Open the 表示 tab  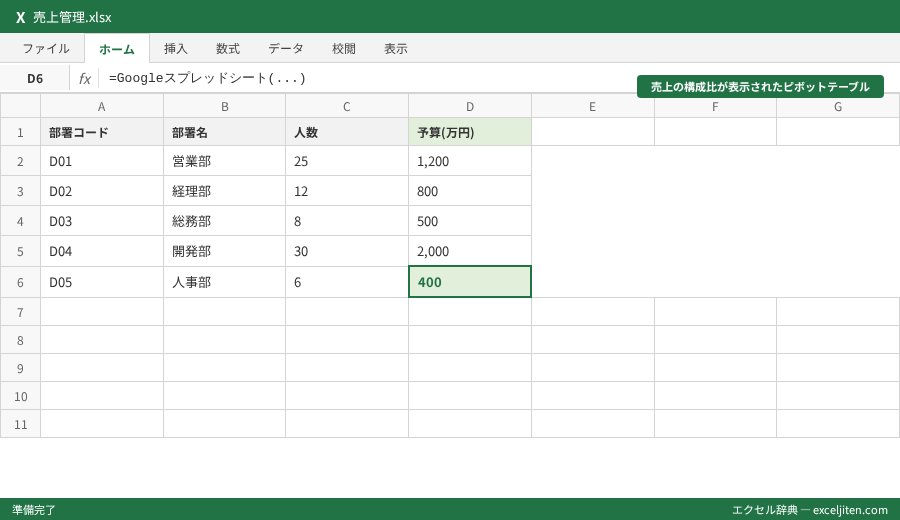[396, 49]
